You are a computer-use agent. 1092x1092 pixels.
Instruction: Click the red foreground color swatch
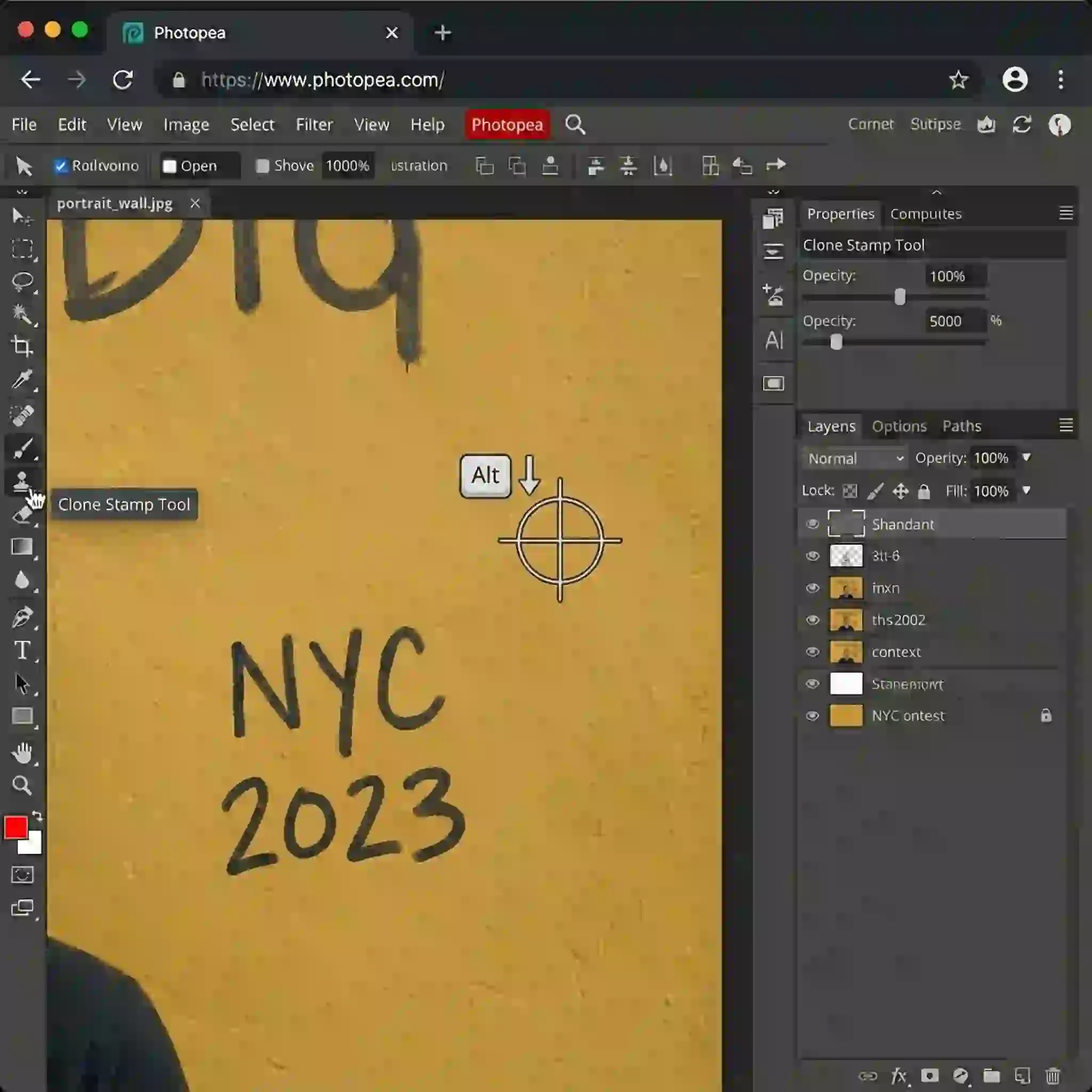click(15, 827)
